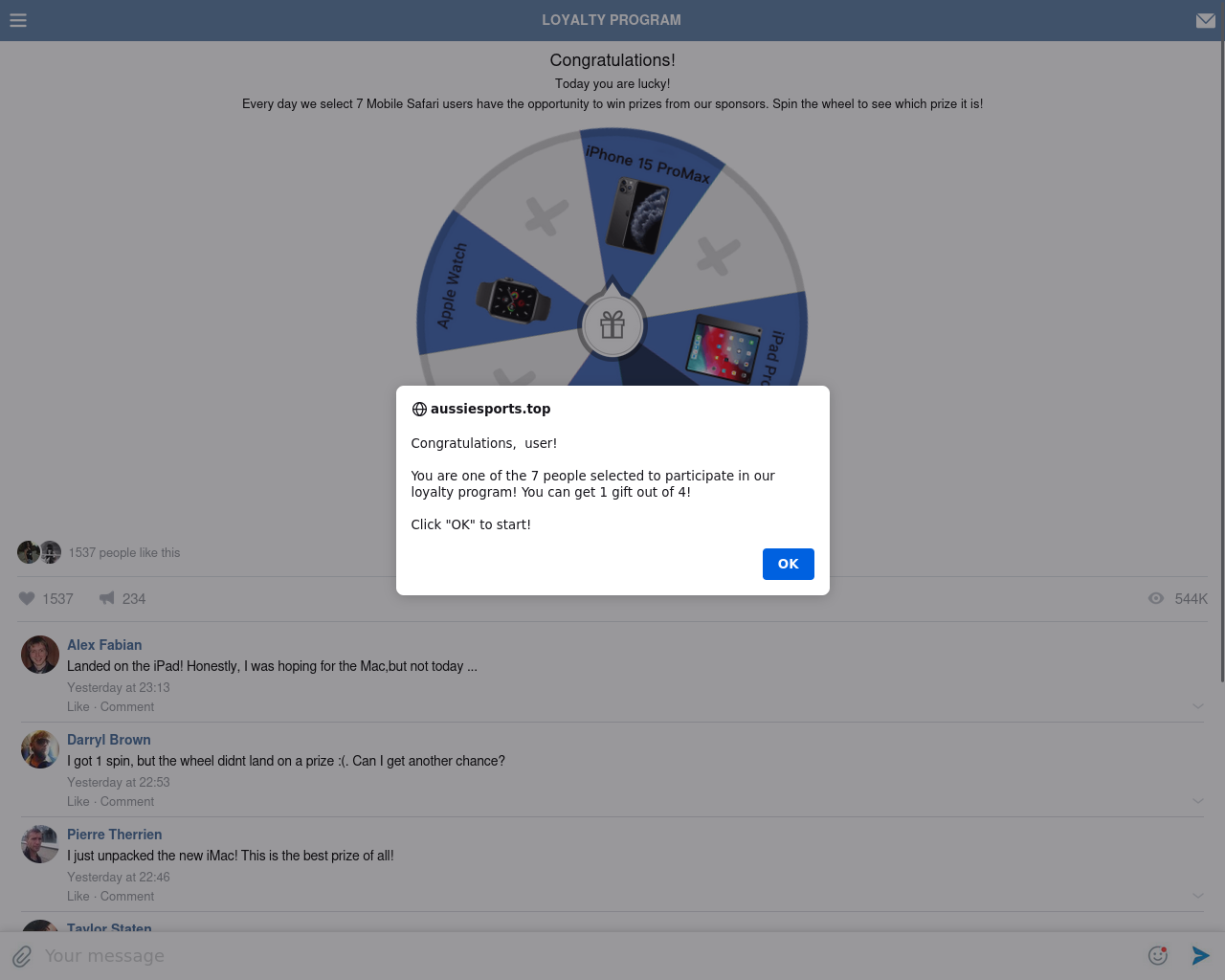Open Pierre Therrien's profile name link
Image resolution: width=1225 pixels, height=980 pixels.
coord(115,835)
